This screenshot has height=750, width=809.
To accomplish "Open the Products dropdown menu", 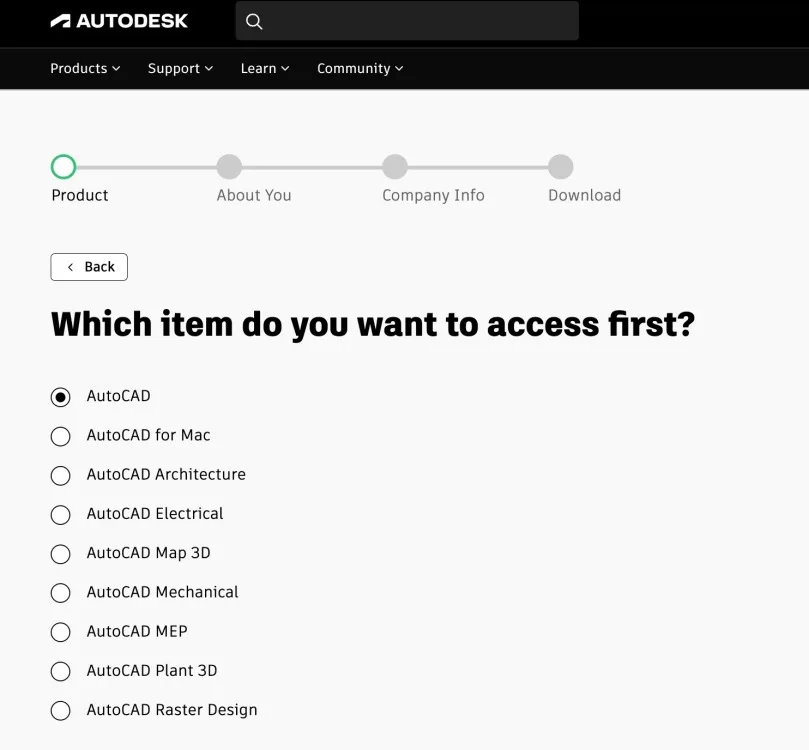I will 85,68.
